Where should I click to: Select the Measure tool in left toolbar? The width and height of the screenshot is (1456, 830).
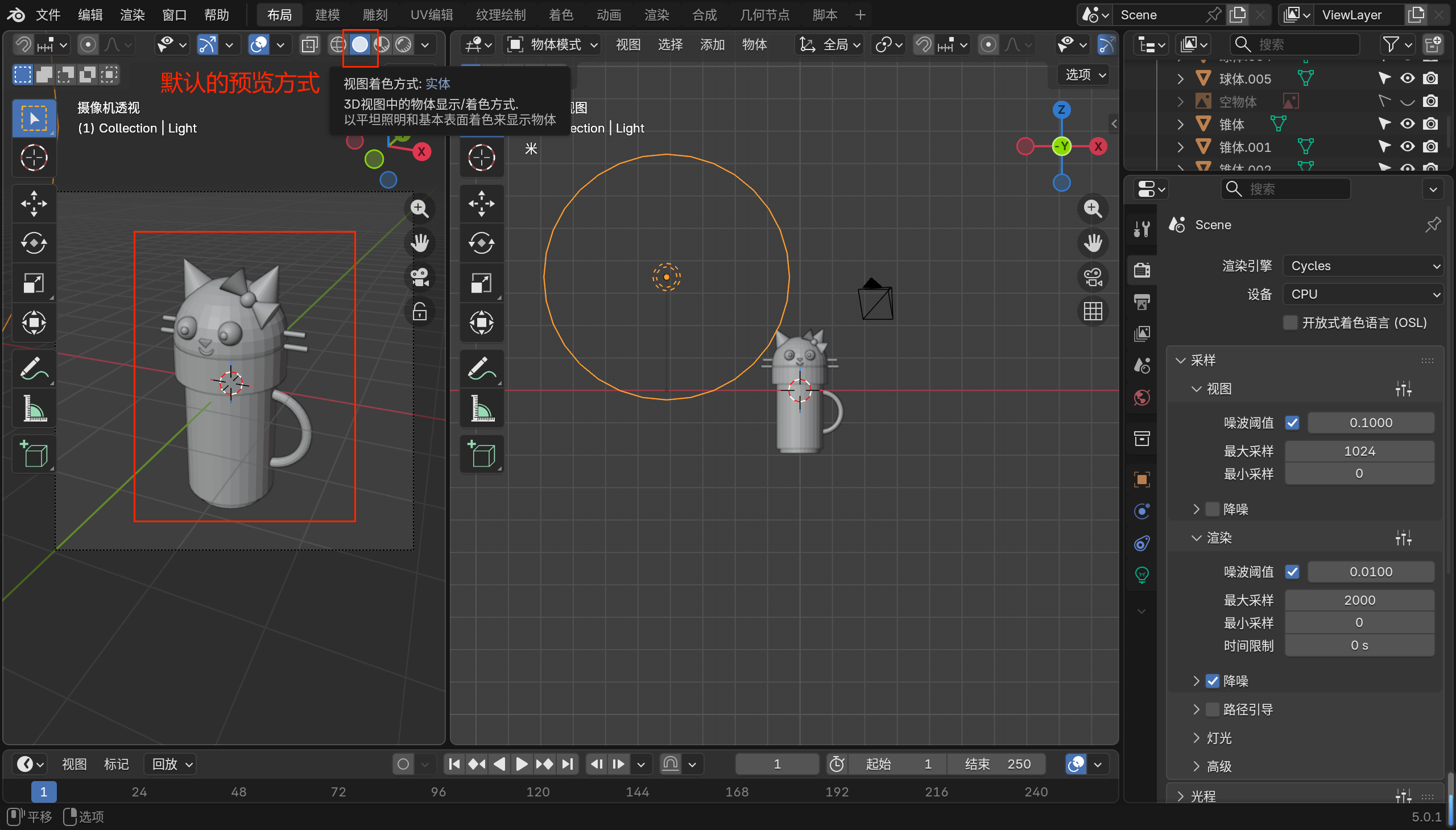click(x=34, y=408)
